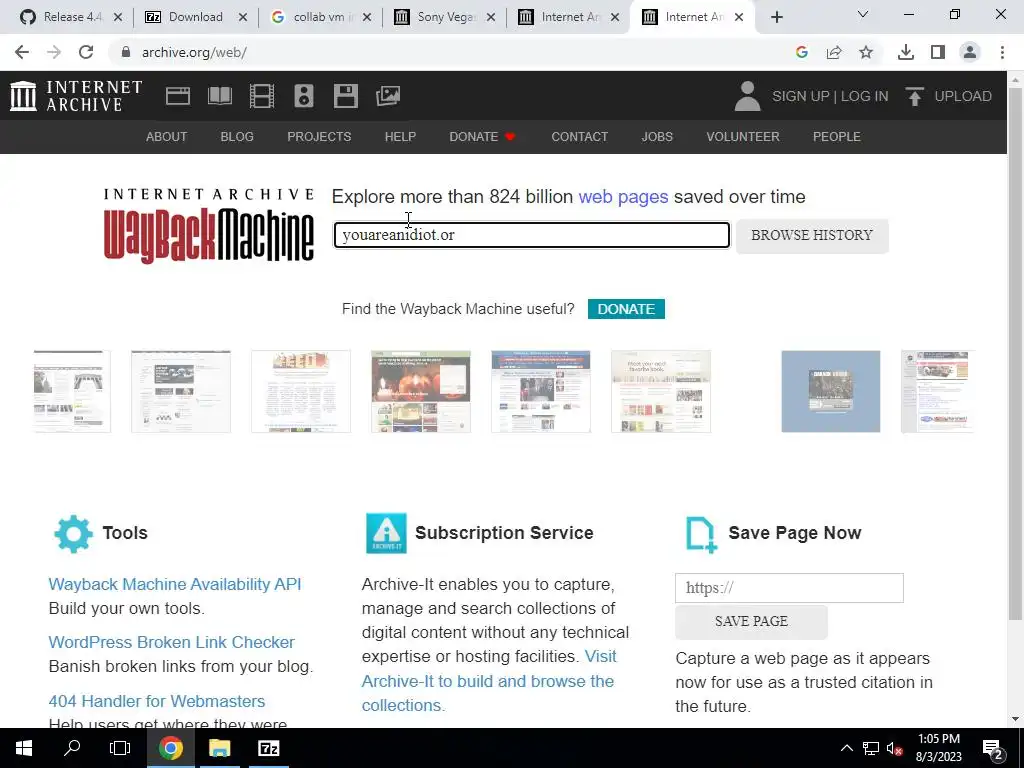
Task: Click the Wayback Machine URL search field
Action: 532,235
